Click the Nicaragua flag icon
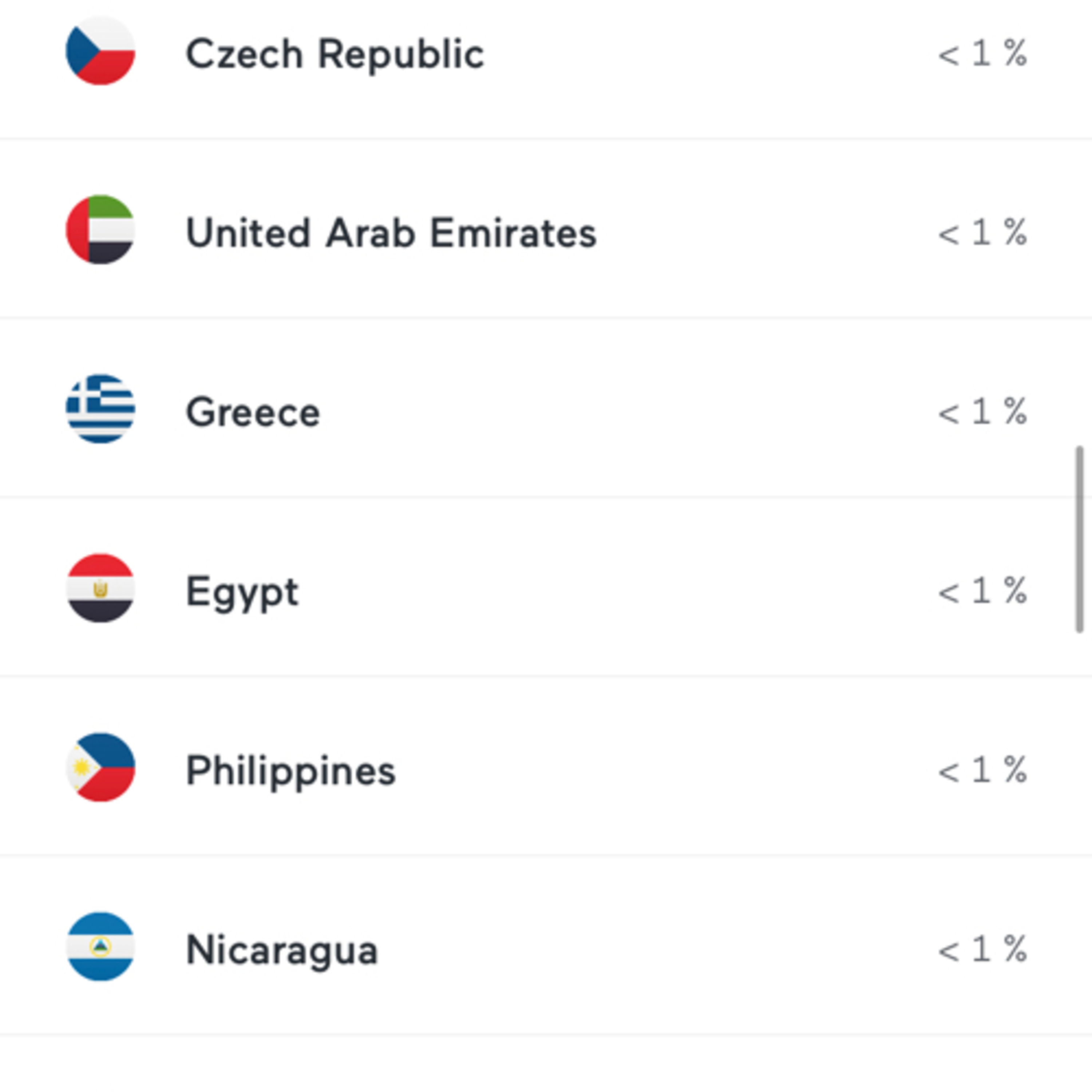 100,946
